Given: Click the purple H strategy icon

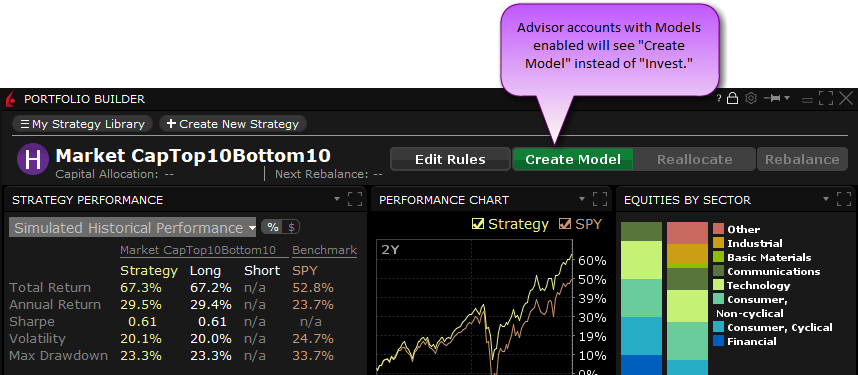Looking at the screenshot, I should click(x=33, y=160).
